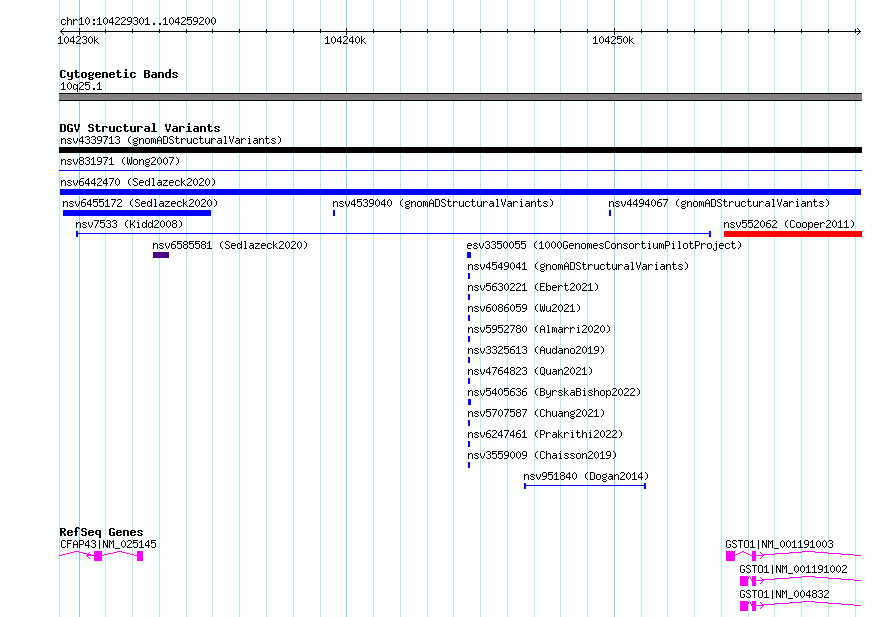Click nsv3325613 (Audano2019) label
Viewport: 890px width, 617px height.
point(536,350)
